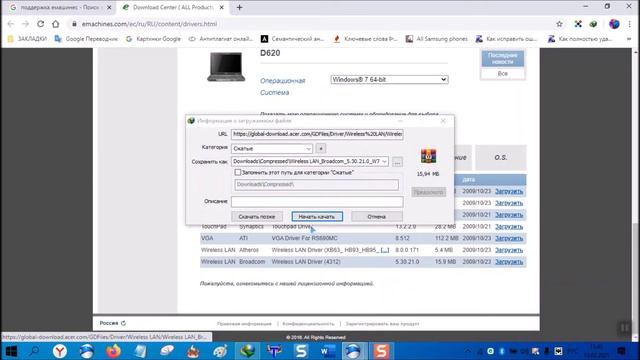640x360 pixels.
Task: Open Firefox from the taskbar
Action: tap(113, 351)
